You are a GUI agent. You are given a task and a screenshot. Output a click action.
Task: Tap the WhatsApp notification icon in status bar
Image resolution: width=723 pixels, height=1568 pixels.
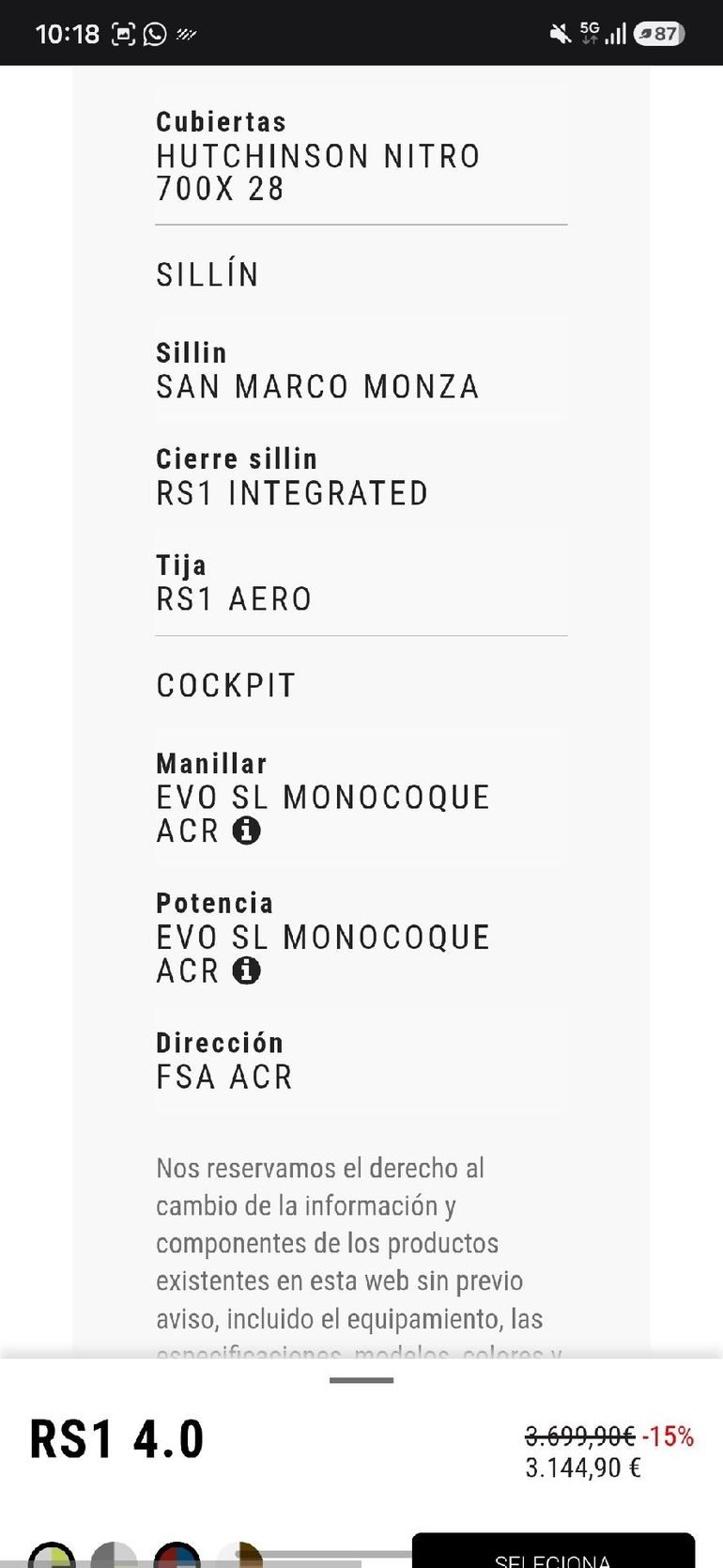coord(154,35)
